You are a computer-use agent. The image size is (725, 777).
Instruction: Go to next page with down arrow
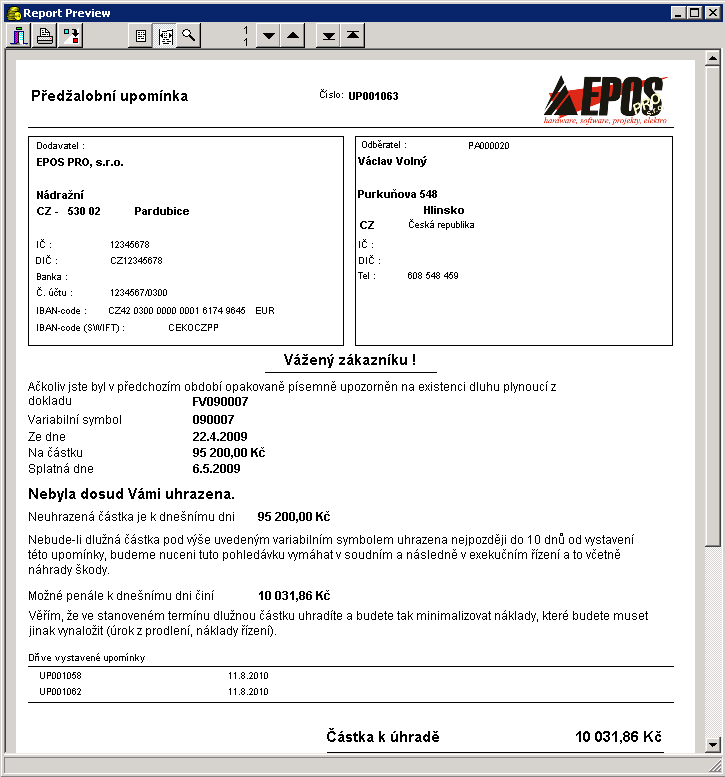click(268, 37)
